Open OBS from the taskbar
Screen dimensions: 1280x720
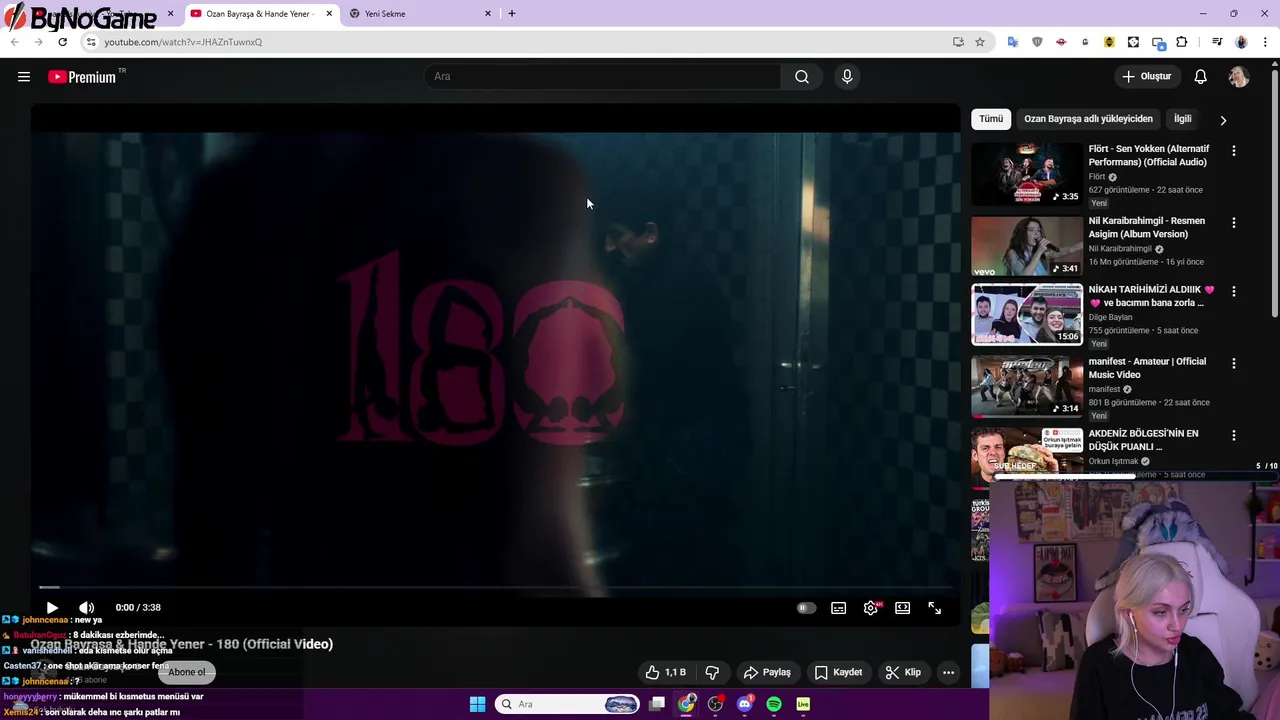point(715,705)
